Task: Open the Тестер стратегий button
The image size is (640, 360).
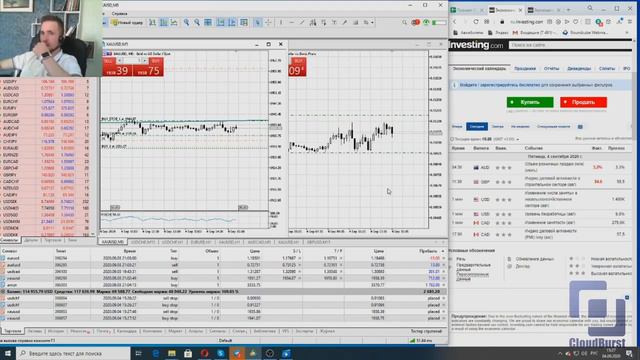Action: click(x=427, y=331)
